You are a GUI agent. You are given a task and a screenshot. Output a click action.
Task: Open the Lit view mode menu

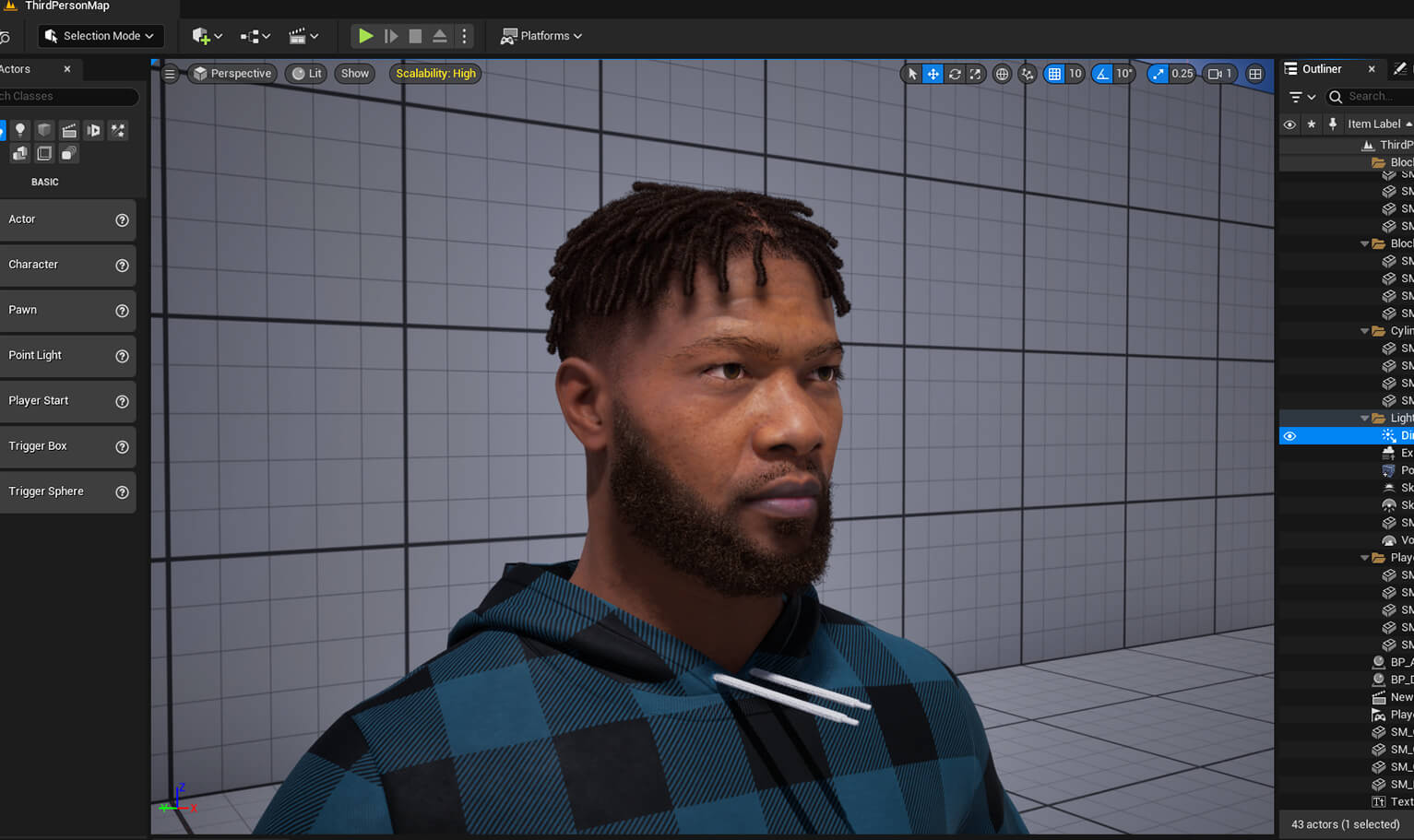tap(306, 74)
